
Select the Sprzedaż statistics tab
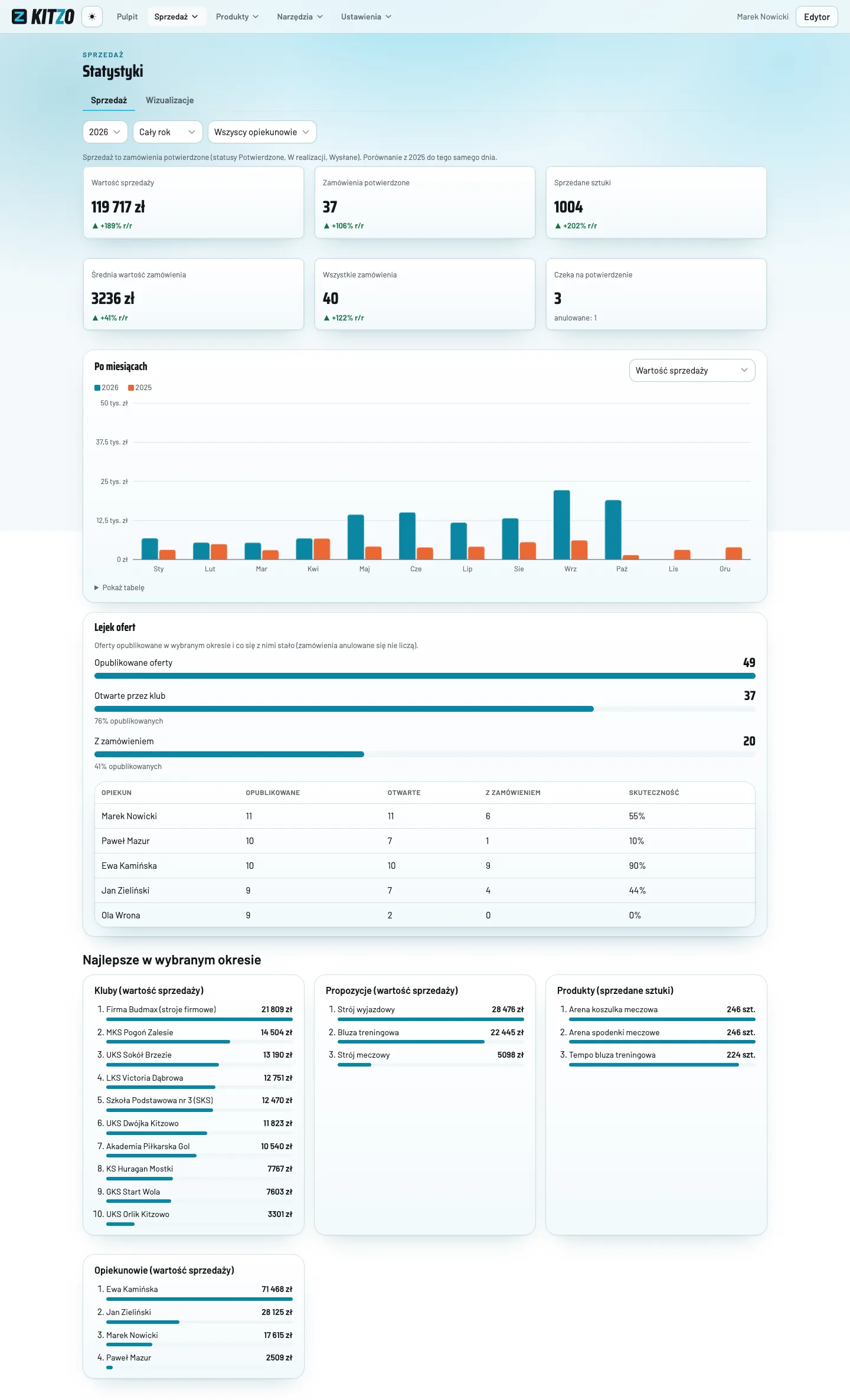pyautogui.click(x=109, y=100)
